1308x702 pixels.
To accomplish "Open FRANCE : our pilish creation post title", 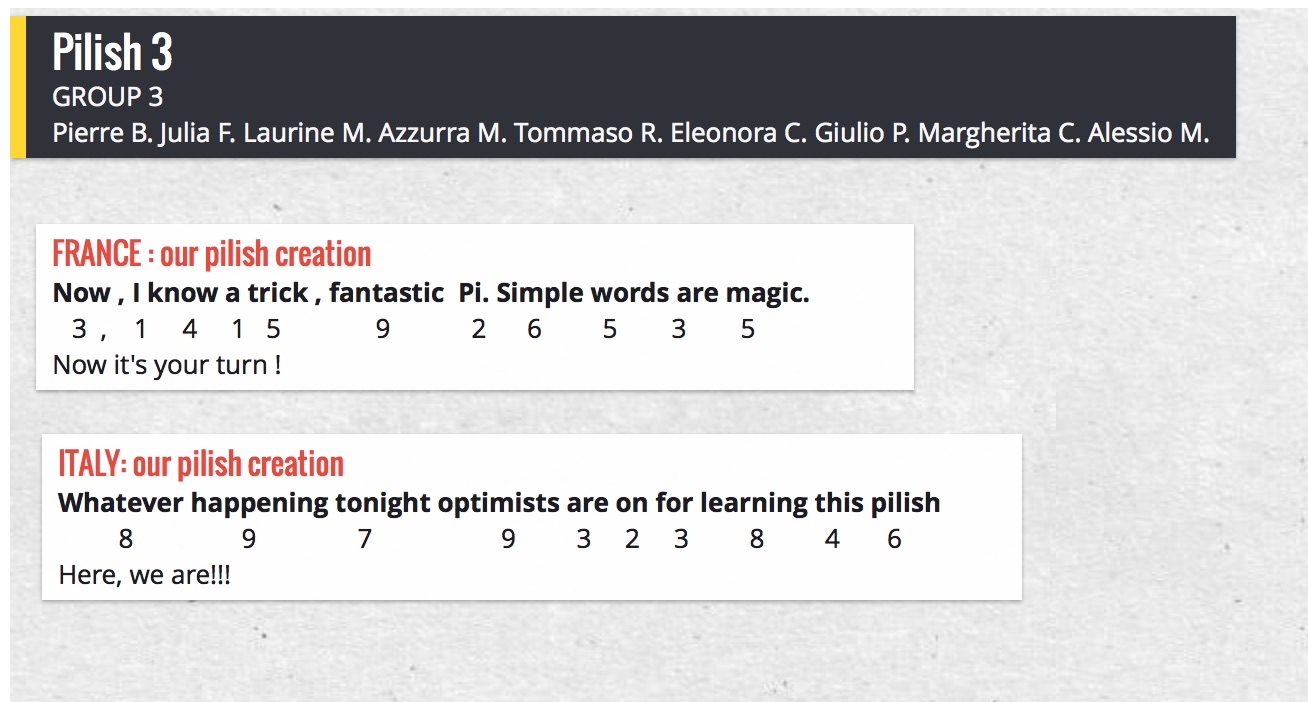I will (211, 254).
